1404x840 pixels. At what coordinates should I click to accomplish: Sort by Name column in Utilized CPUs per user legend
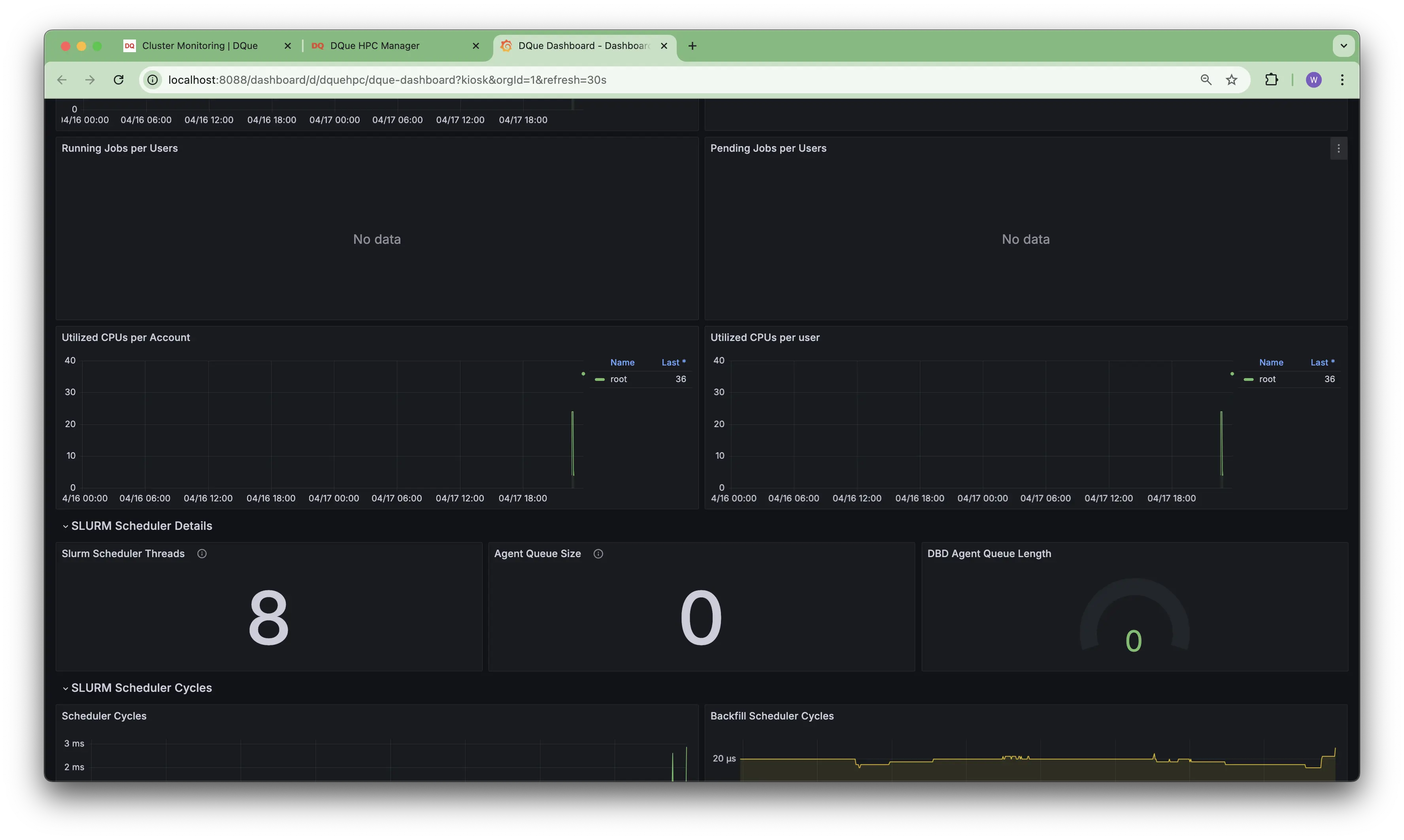click(x=1271, y=362)
